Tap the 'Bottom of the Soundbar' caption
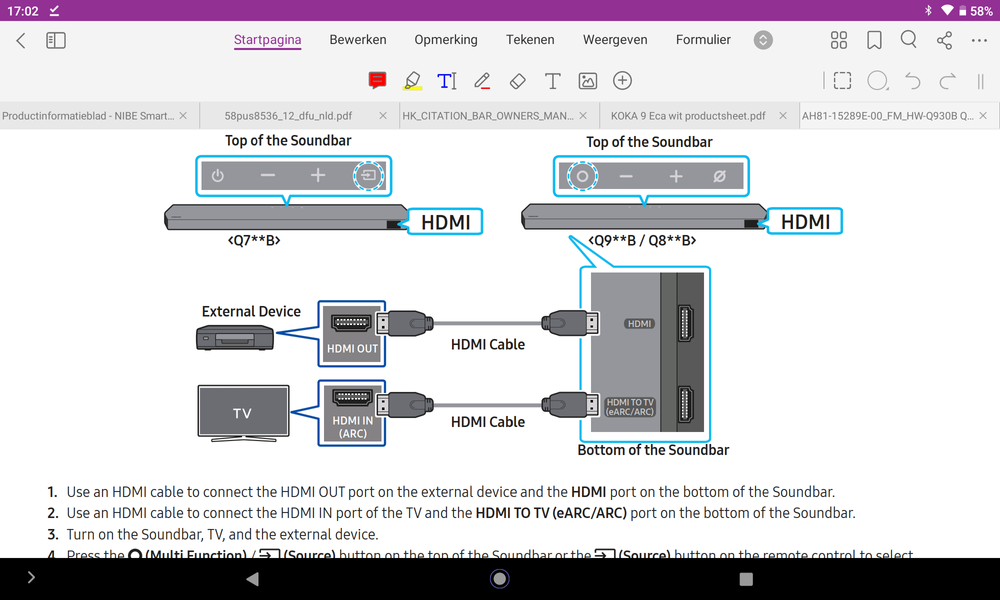This screenshot has width=1000, height=600. 653,450
